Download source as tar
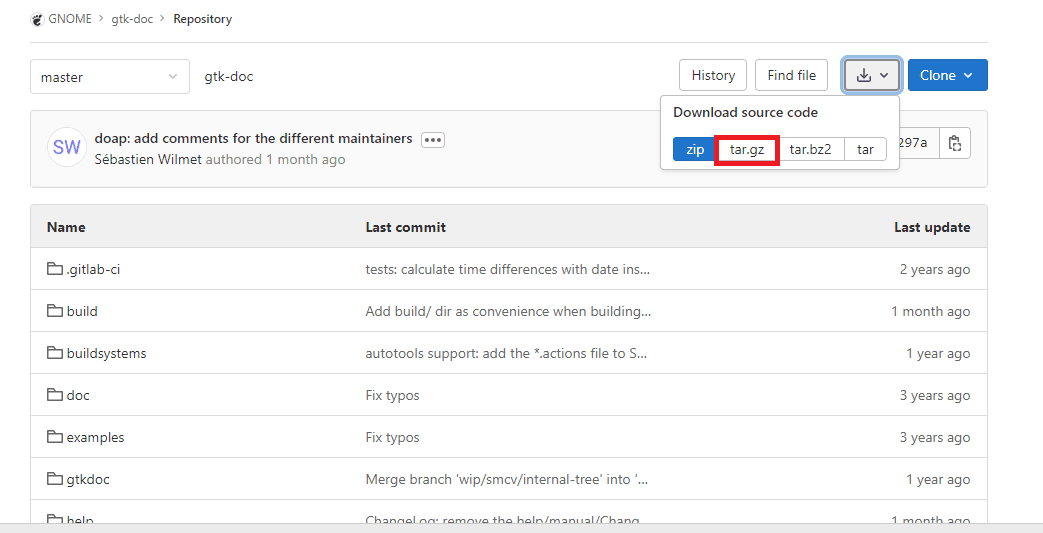 click(x=865, y=149)
